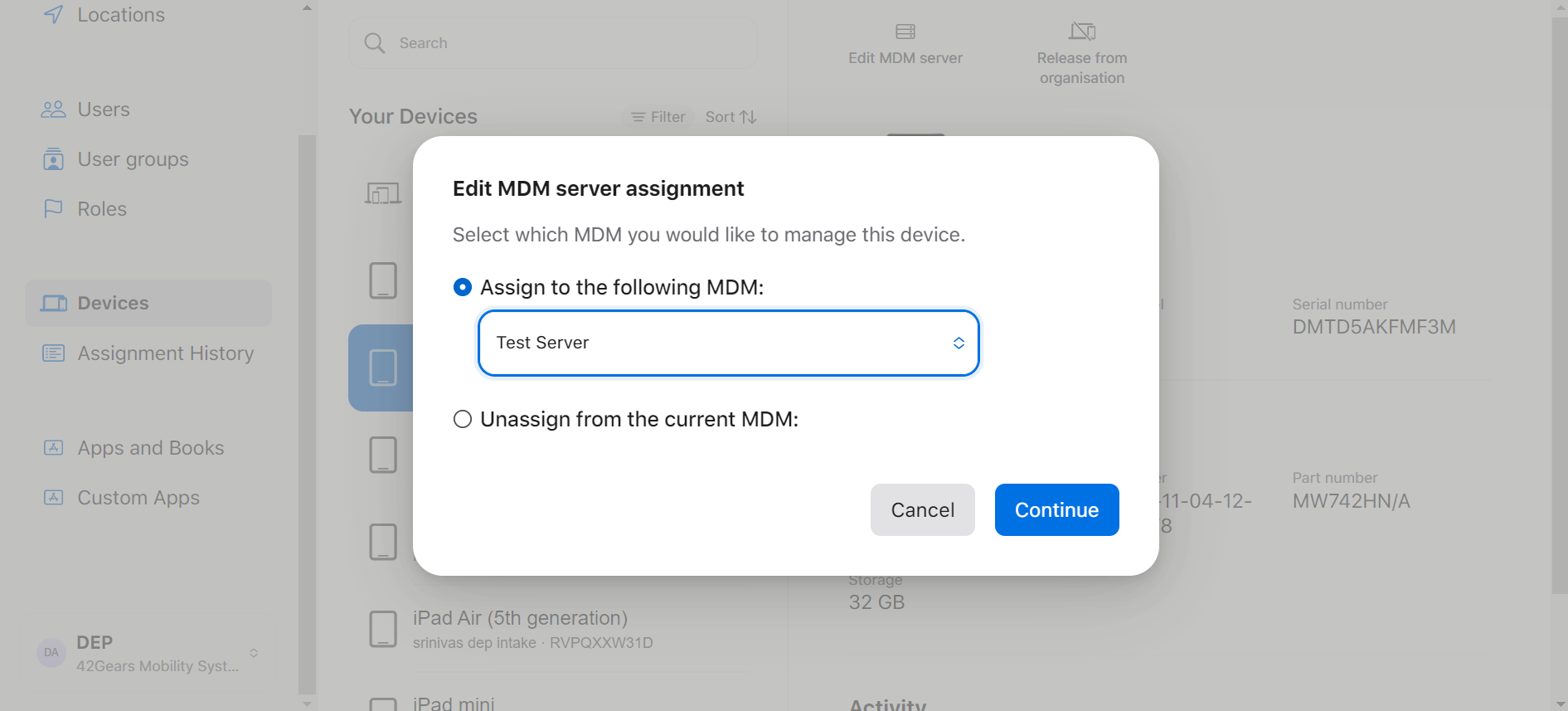Select 'Assign to the following MDM' radio
The height and width of the screenshot is (711, 1568).
(x=463, y=287)
